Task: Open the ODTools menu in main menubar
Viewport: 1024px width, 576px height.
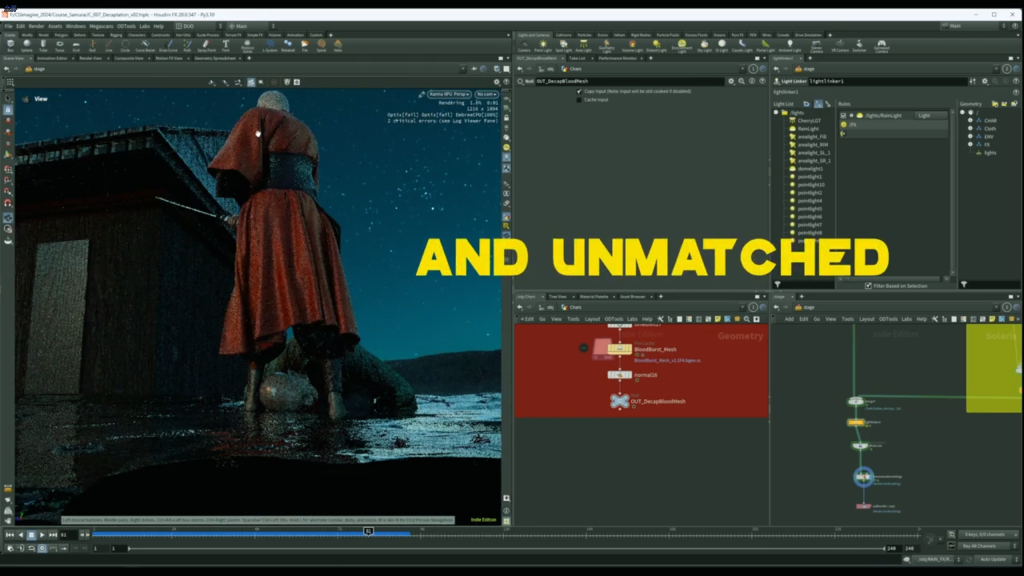Action: coord(126,26)
